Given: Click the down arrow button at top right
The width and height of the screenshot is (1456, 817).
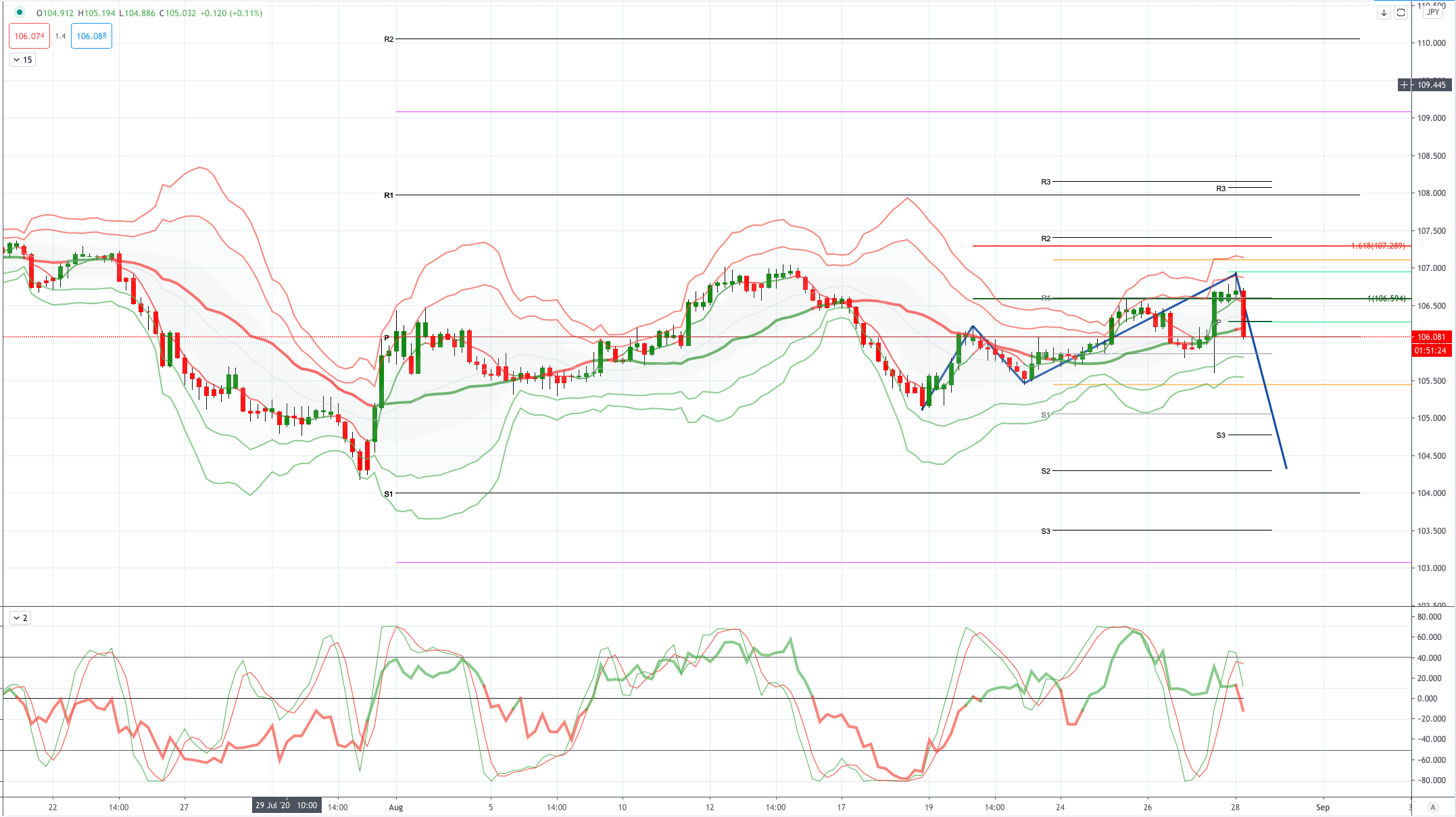Looking at the screenshot, I should click(x=1384, y=13).
